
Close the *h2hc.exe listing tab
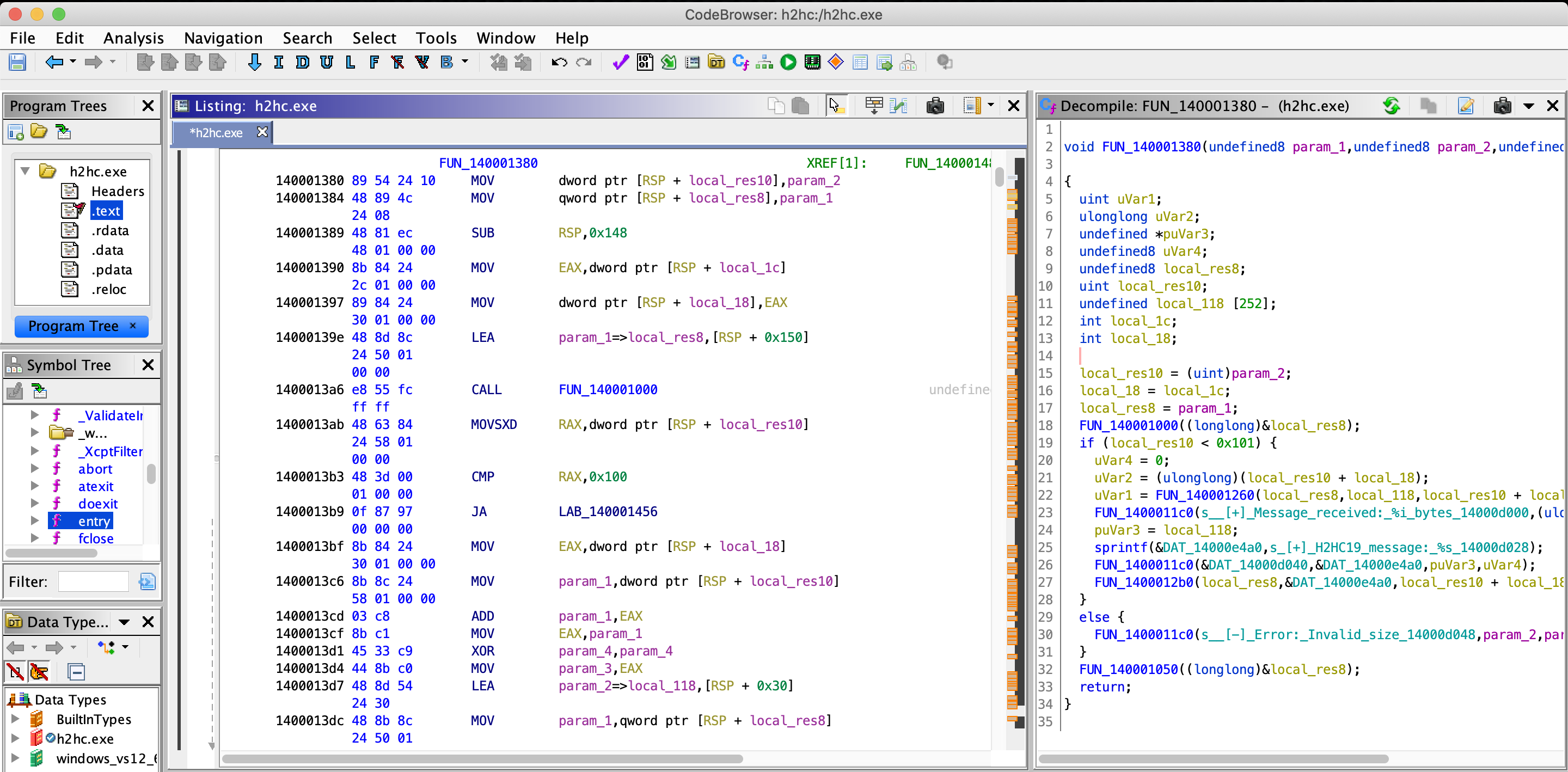click(262, 132)
